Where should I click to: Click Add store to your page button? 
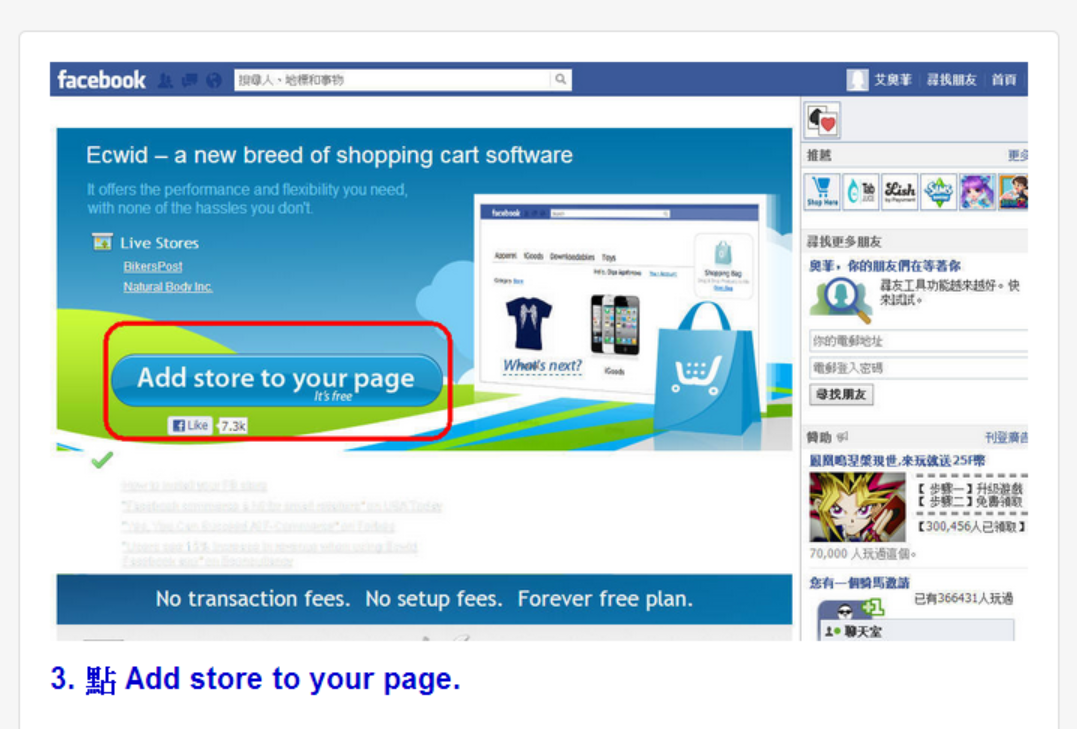click(276, 380)
